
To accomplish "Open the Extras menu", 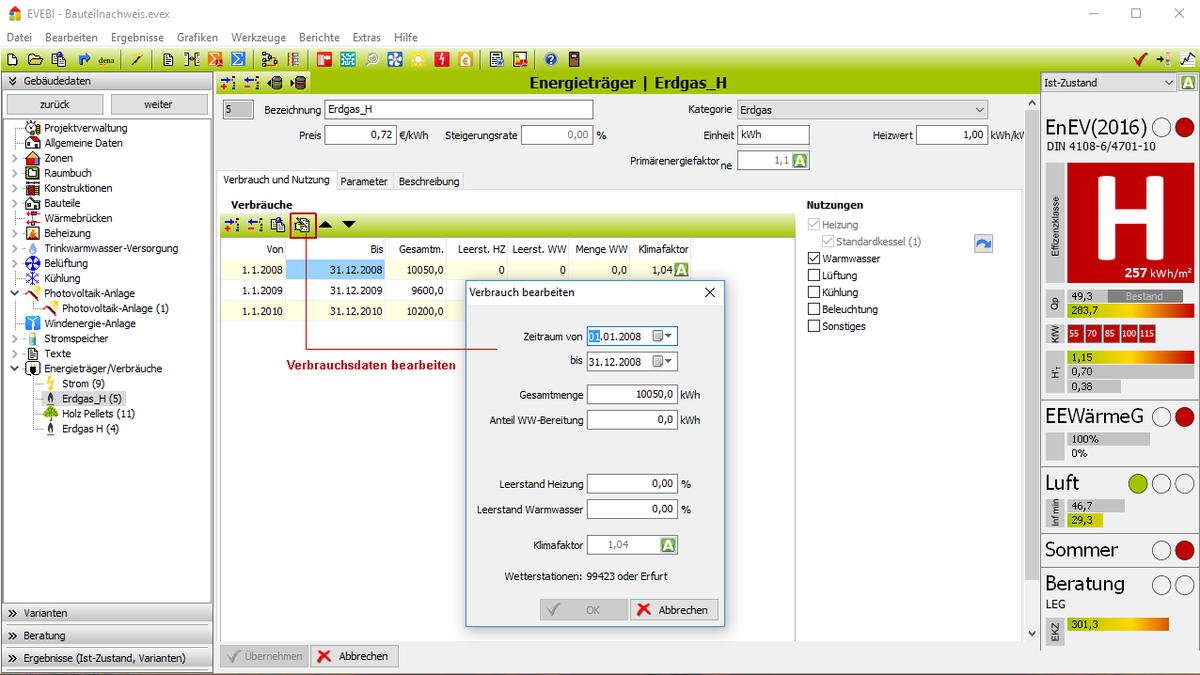I will click(366, 37).
